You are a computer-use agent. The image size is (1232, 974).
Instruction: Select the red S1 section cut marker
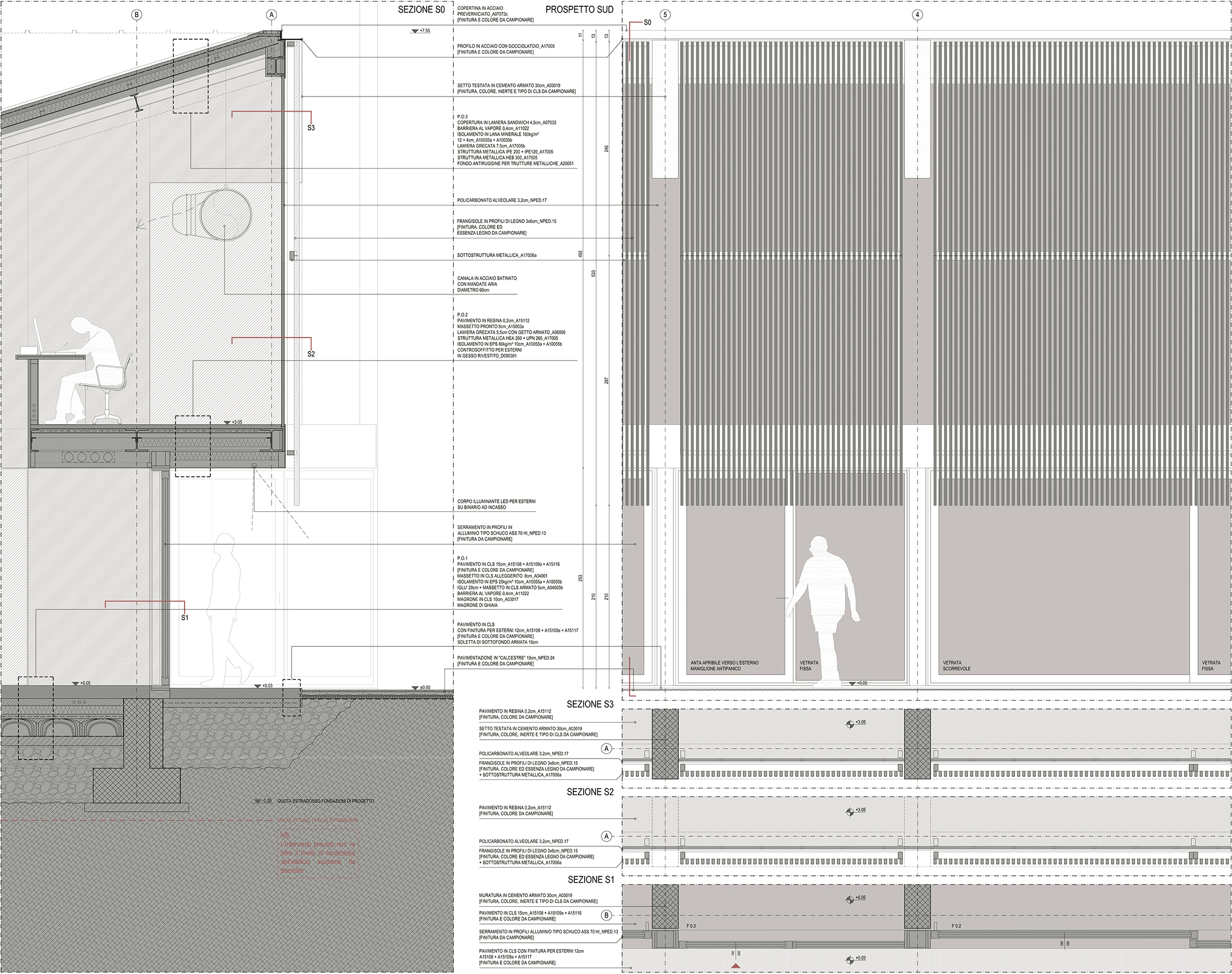coord(185,617)
